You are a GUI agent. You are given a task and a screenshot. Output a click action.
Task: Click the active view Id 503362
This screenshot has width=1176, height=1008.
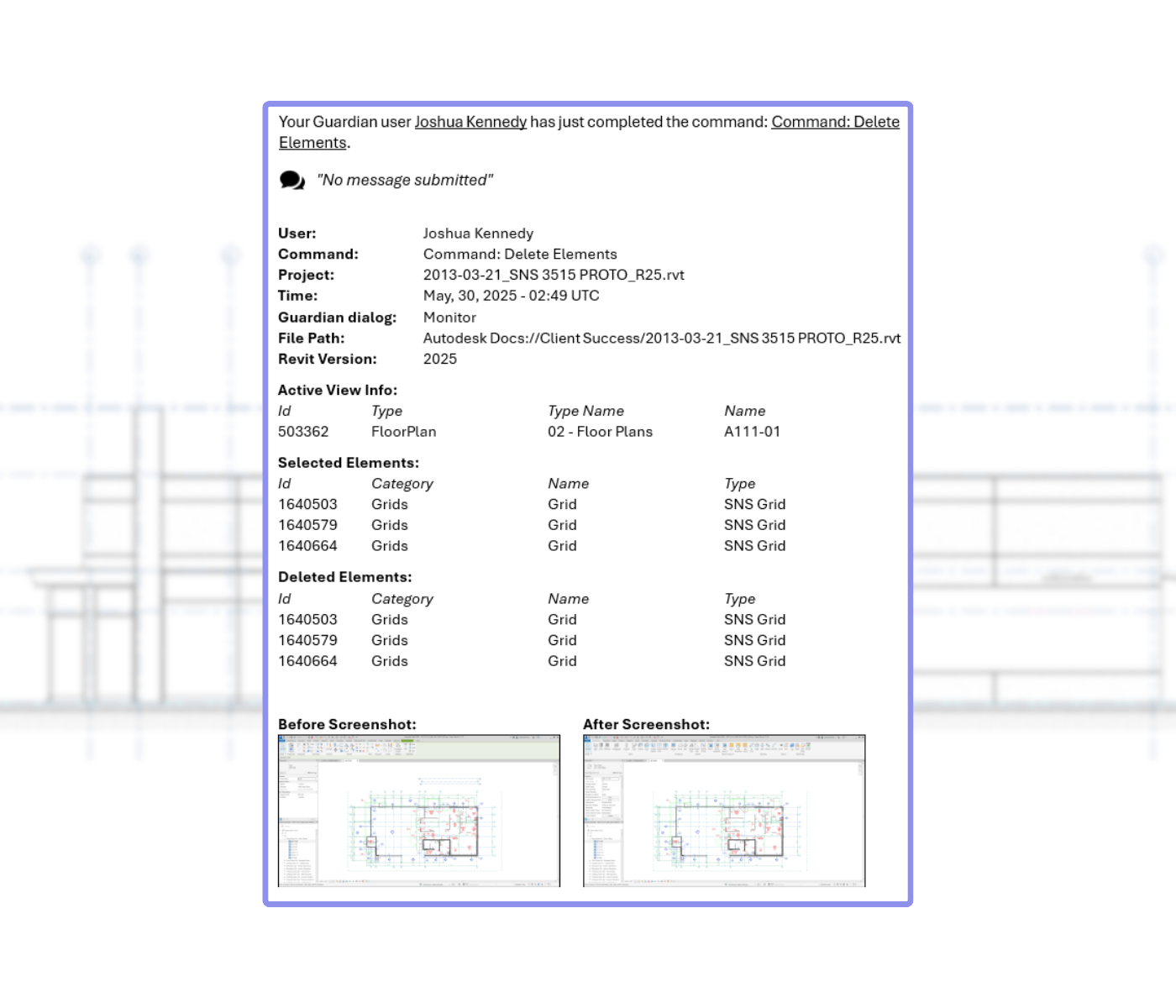(x=303, y=432)
